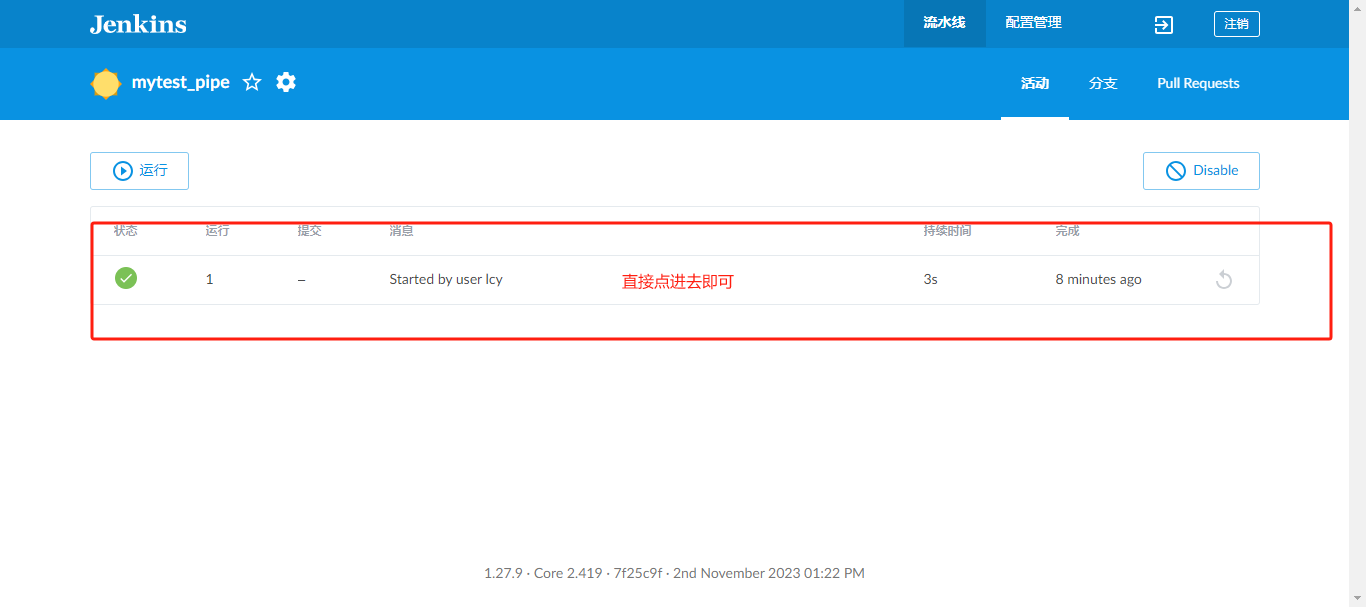Click the 运行 button to start a build
This screenshot has height=607, width=1366.
[x=139, y=170]
